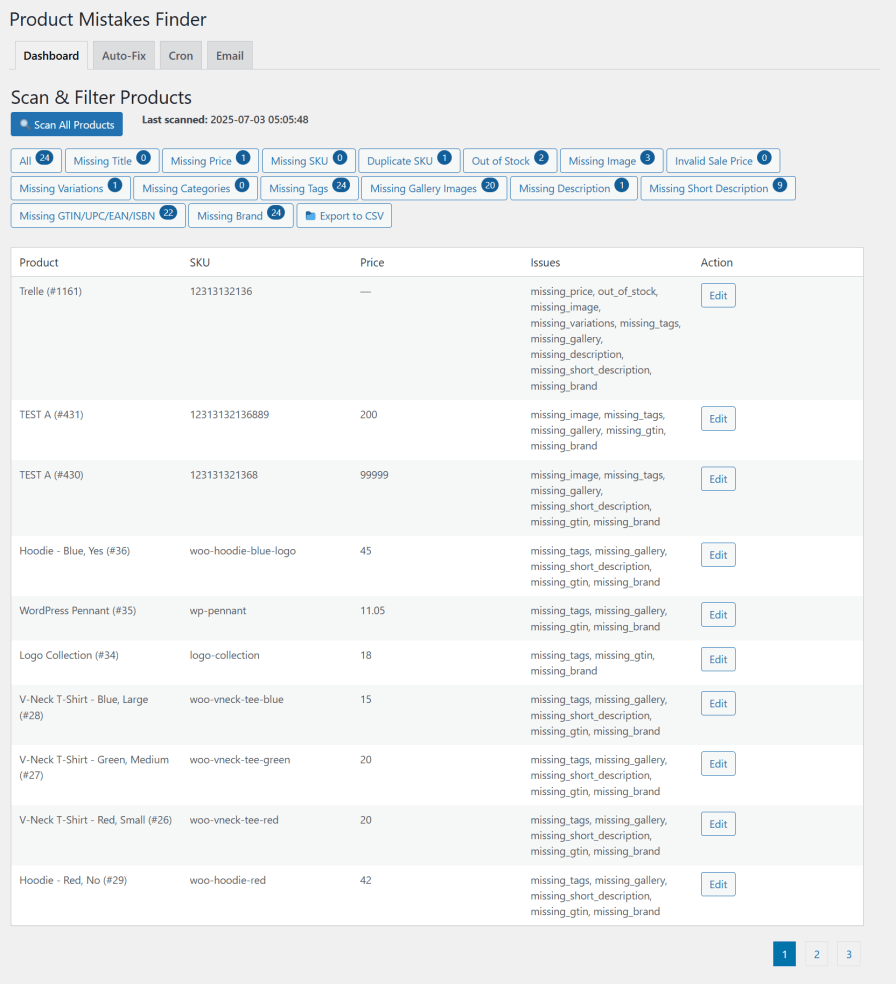
Task: Edit the Logo Collection (#34) product
Action: click(x=717, y=659)
